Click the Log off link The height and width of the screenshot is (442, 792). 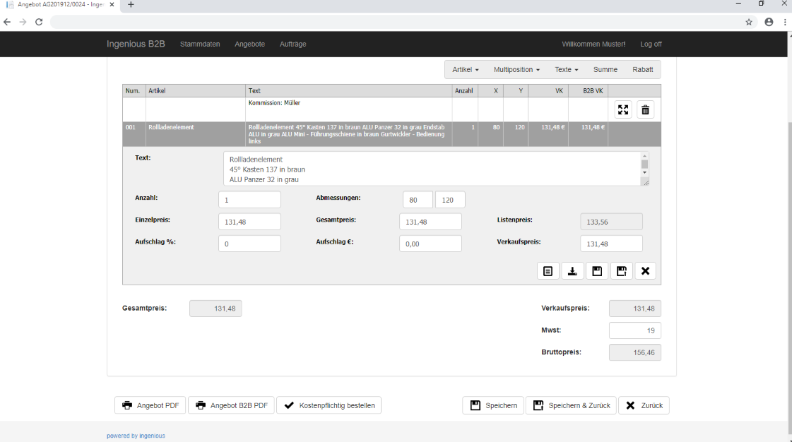(x=651, y=44)
